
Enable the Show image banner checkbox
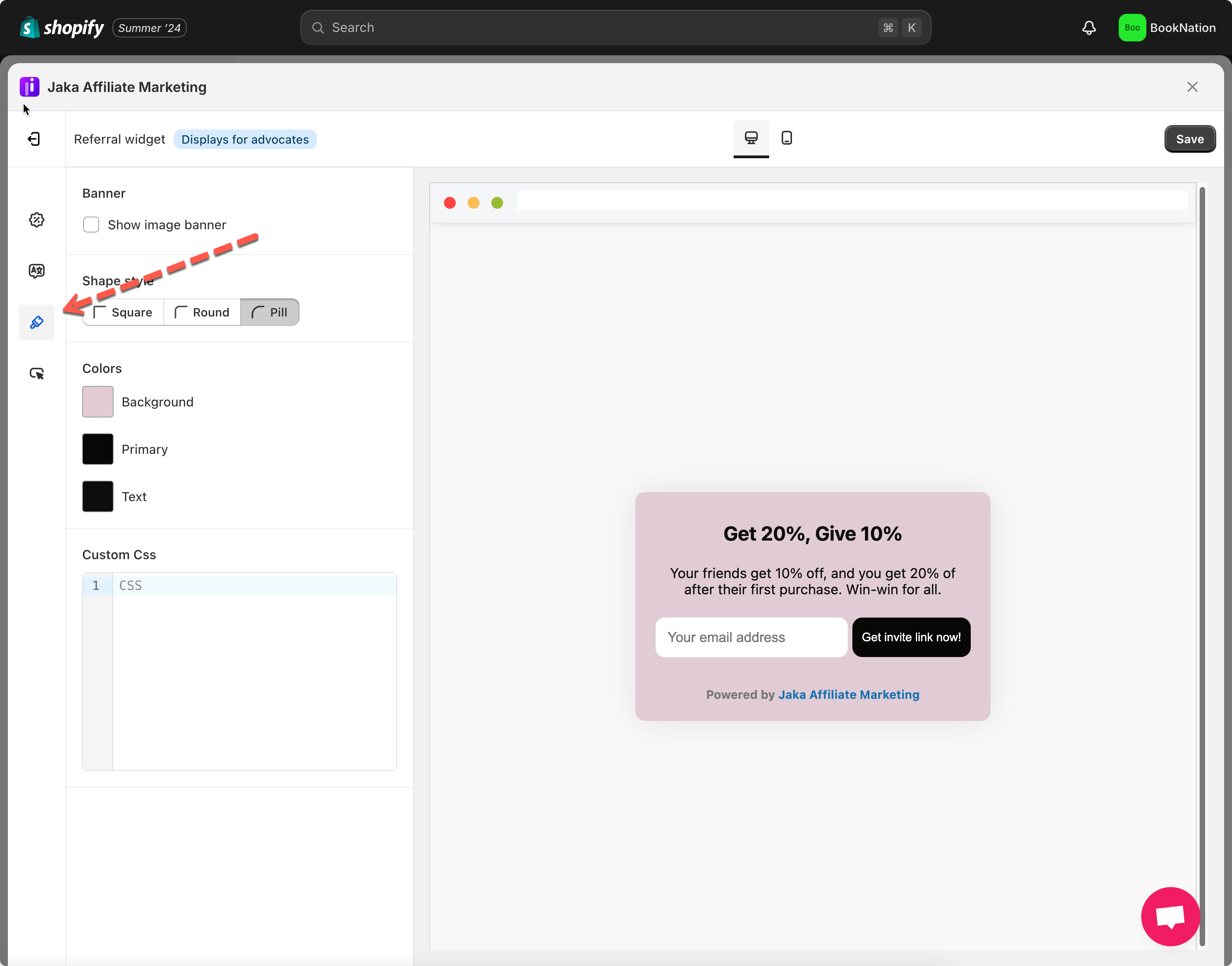coord(91,225)
